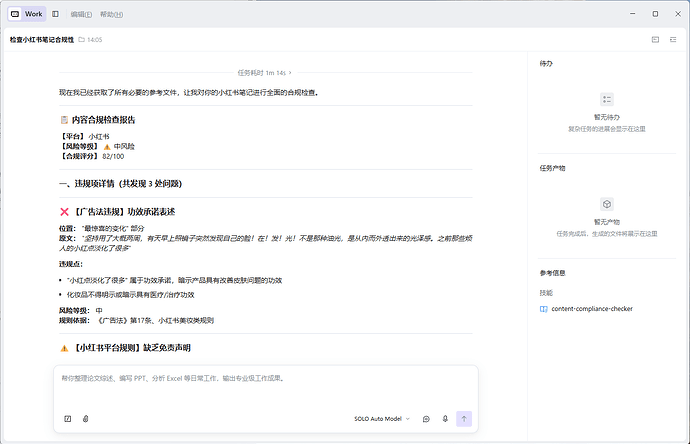Click the template icon in input box
Viewport: 690px width, 444px height.
coord(68,419)
